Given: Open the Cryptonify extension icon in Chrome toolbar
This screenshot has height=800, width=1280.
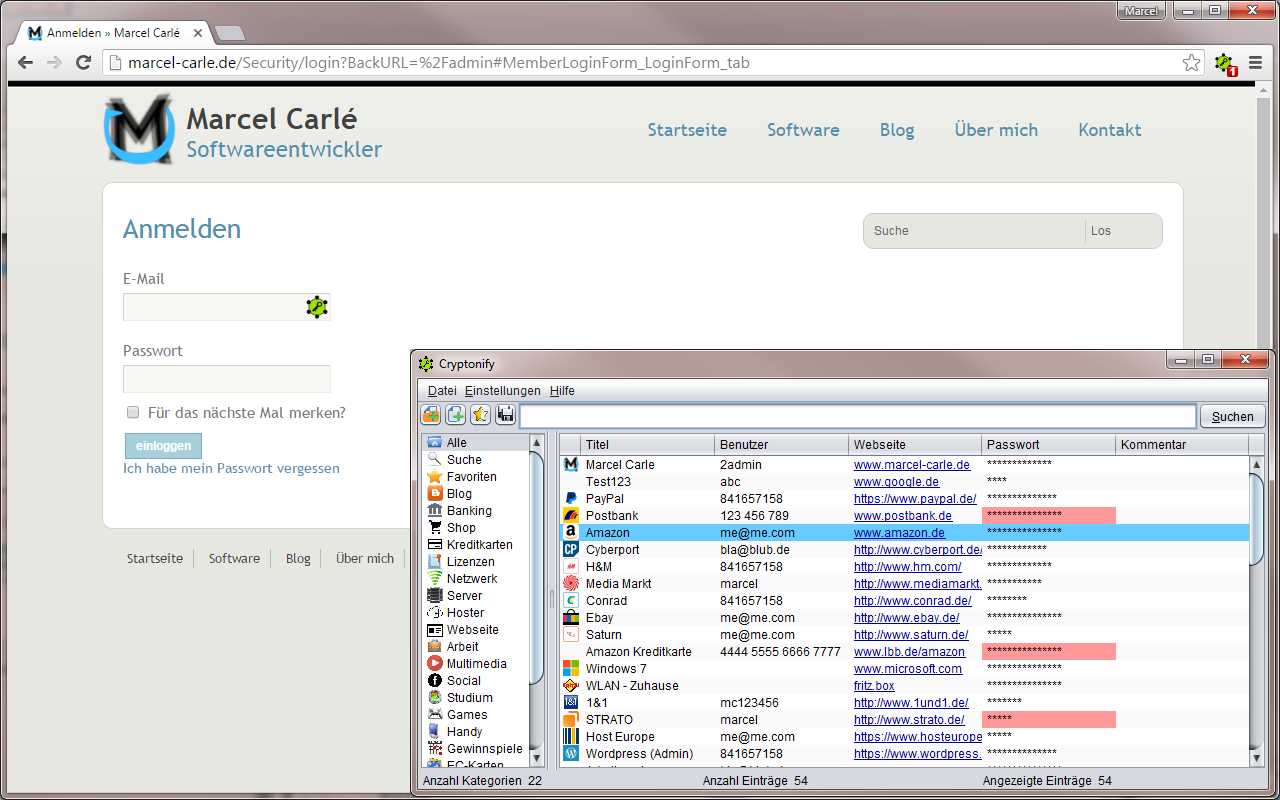Looking at the screenshot, I should [1224, 63].
